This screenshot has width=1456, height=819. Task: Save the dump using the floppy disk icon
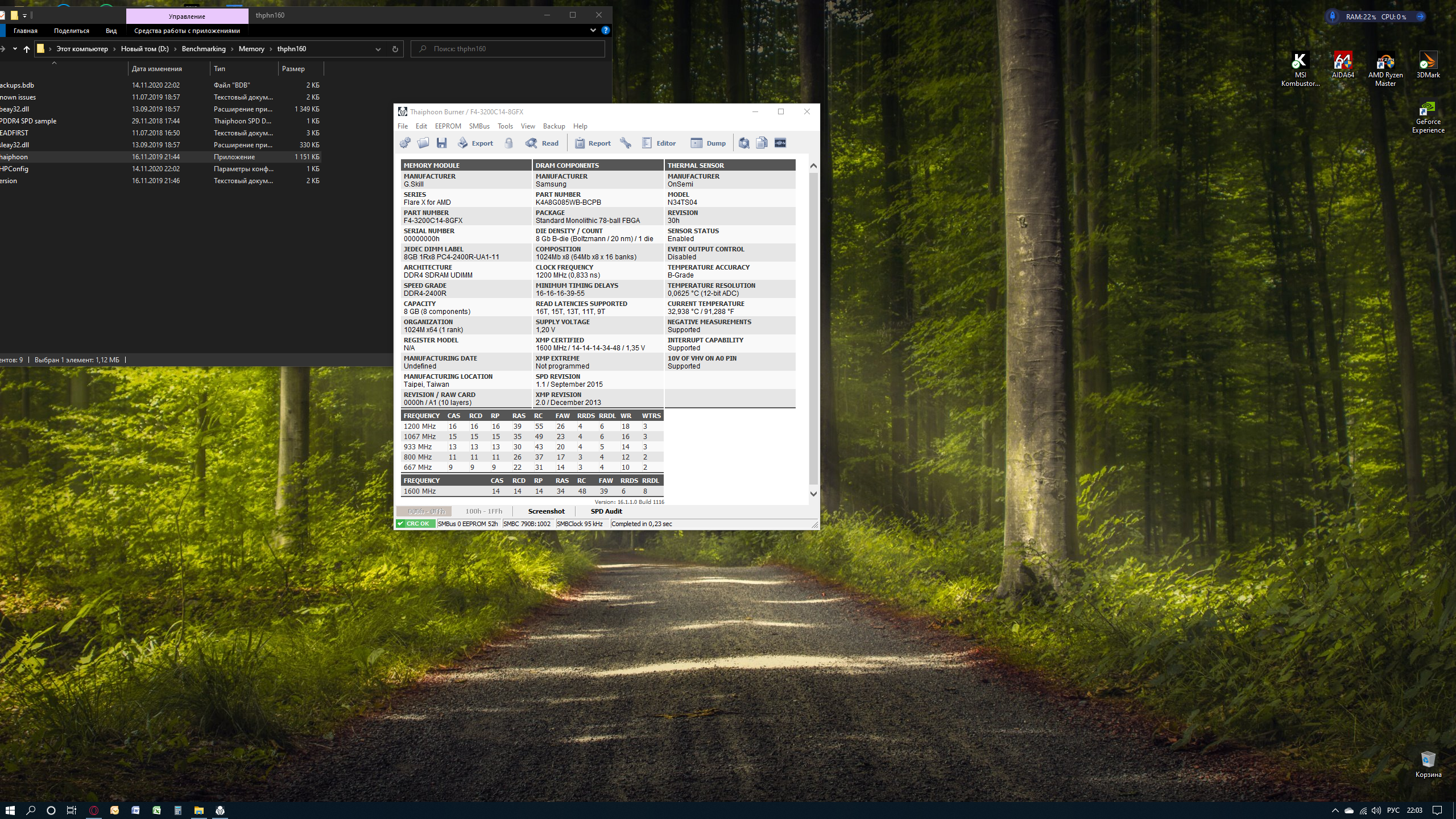pyautogui.click(x=442, y=143)
